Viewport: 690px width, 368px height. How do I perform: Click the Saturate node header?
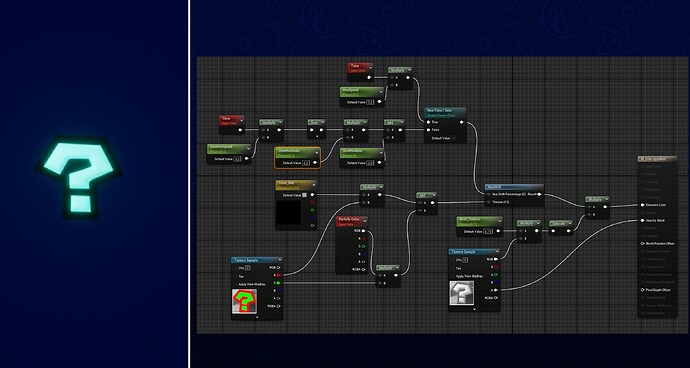tap(561, 224)
